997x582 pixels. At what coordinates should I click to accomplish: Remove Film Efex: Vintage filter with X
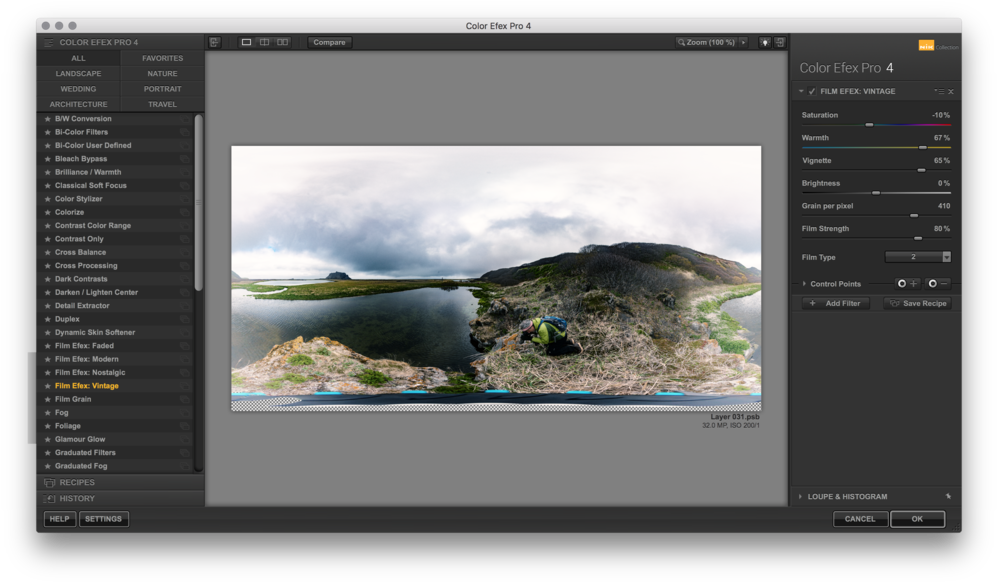pyautogui.click(x=951, y=92)
